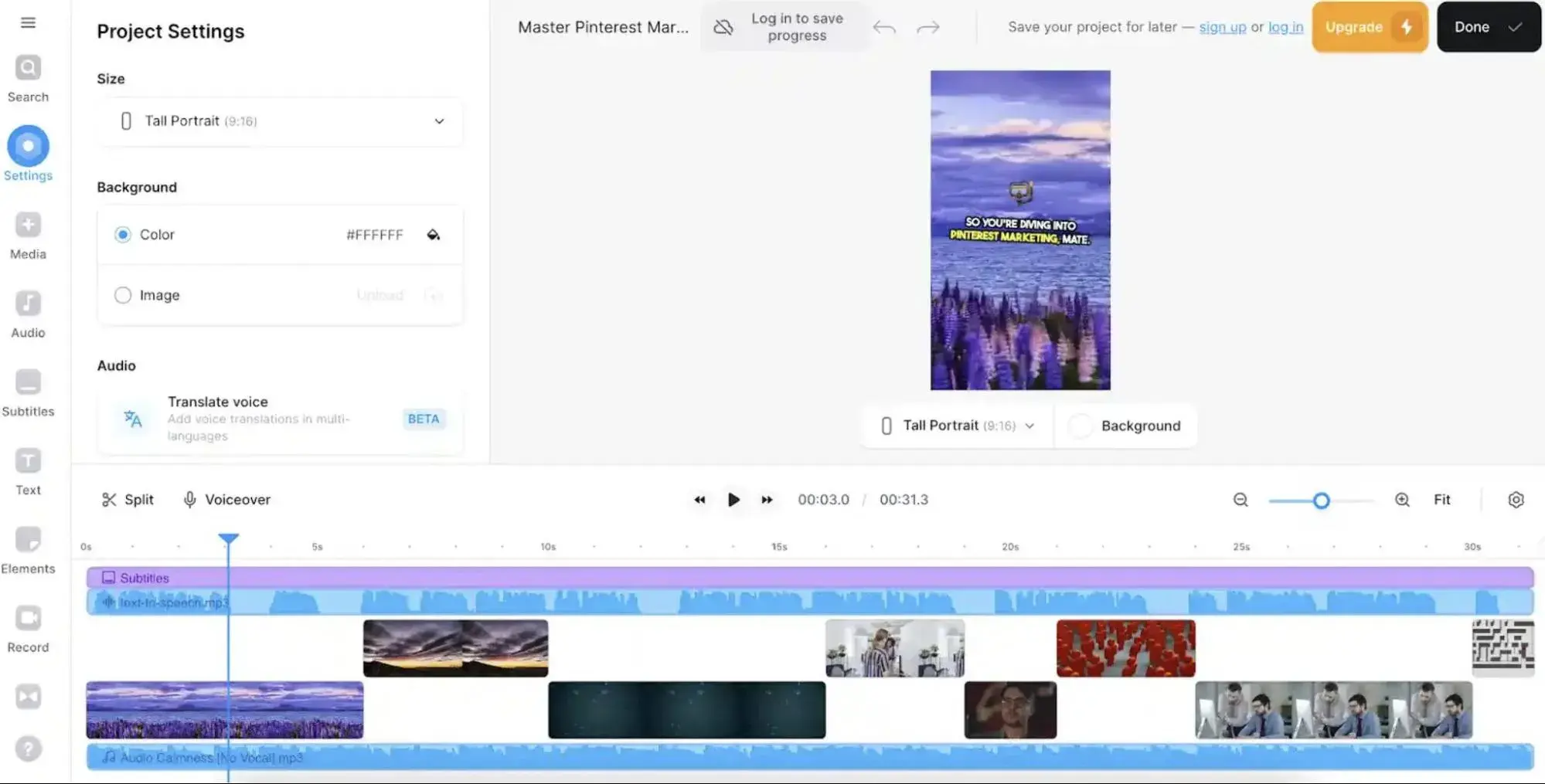This screenshot has width=1545, height=784.
Task: Open the Record tab in sidebar
Action: [28, 630]
